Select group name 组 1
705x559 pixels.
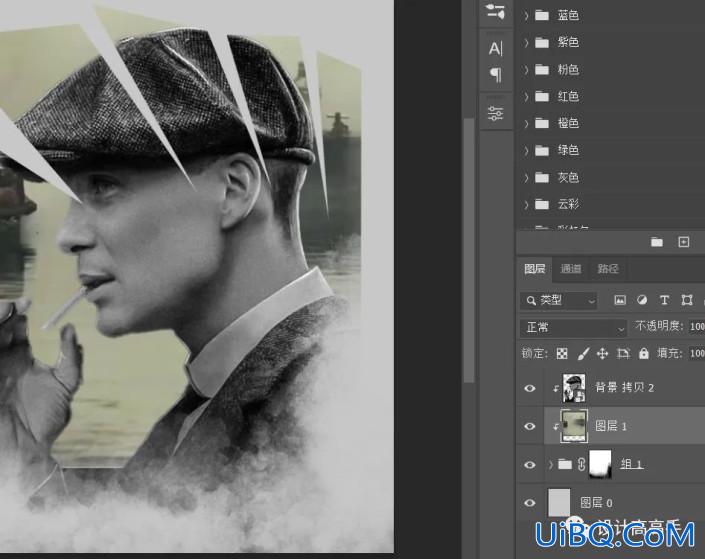coord(632,464)
